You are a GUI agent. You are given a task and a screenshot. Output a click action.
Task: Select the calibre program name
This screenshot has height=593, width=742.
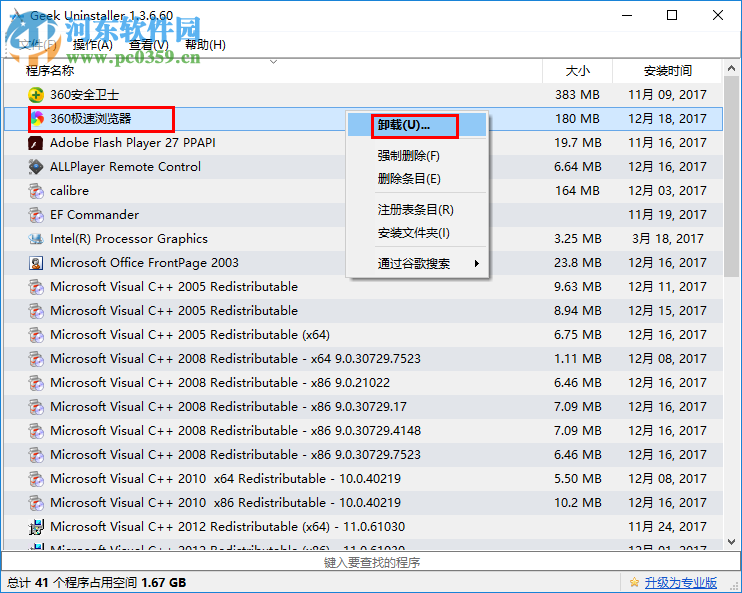[x=70, y=191]
